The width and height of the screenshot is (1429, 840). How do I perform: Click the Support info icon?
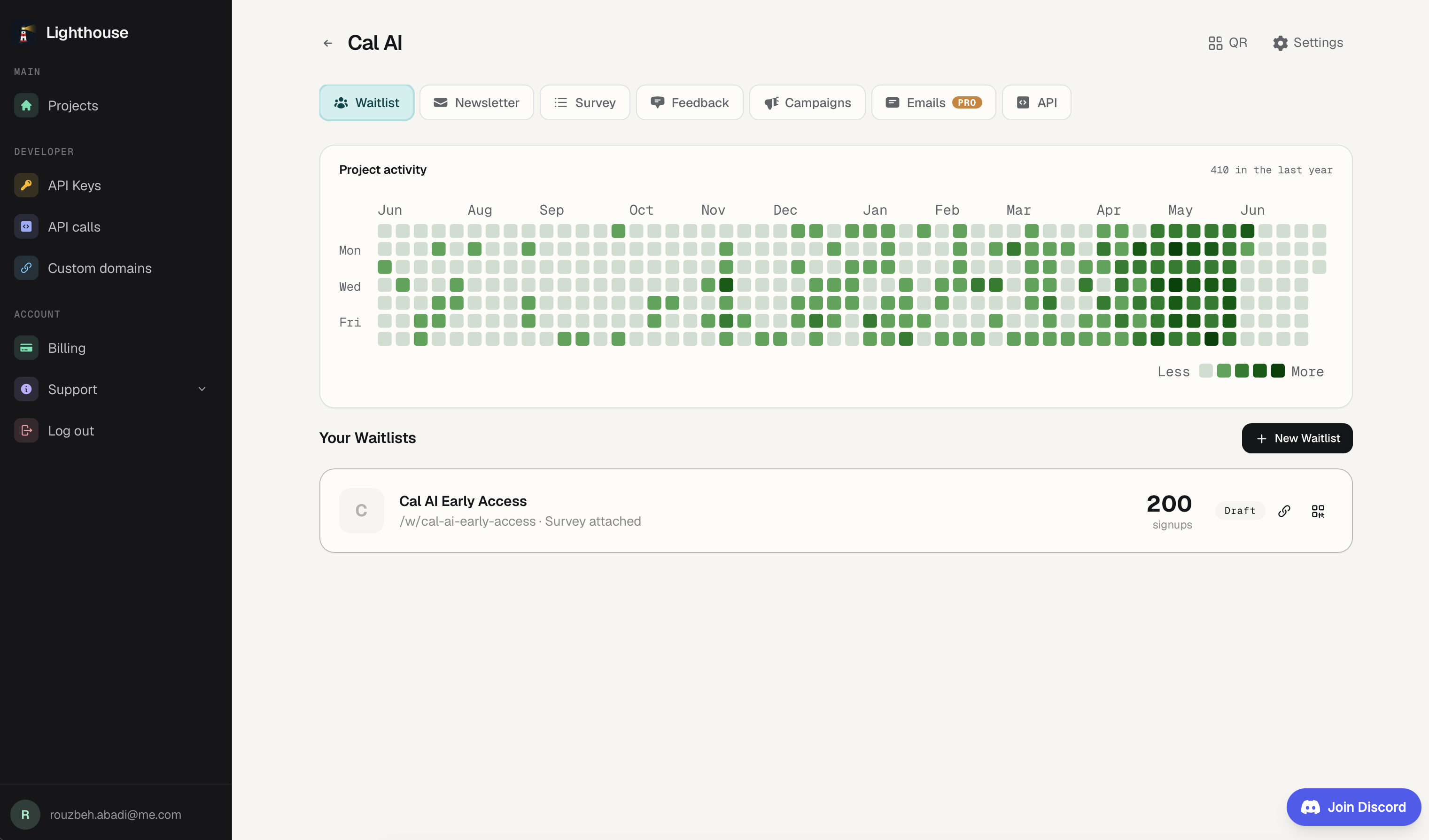(x=26, y=389)
